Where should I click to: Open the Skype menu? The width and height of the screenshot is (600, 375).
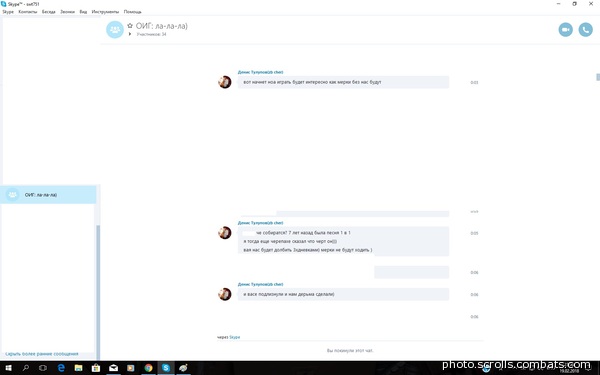click(x=8, y=12)
